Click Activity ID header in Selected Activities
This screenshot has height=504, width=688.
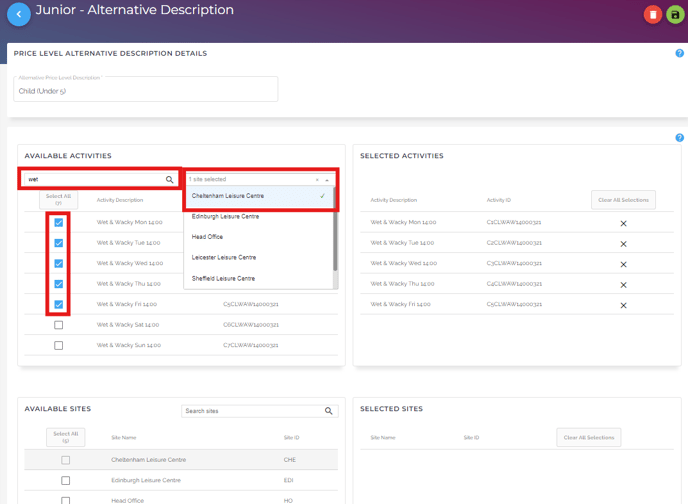498,200
